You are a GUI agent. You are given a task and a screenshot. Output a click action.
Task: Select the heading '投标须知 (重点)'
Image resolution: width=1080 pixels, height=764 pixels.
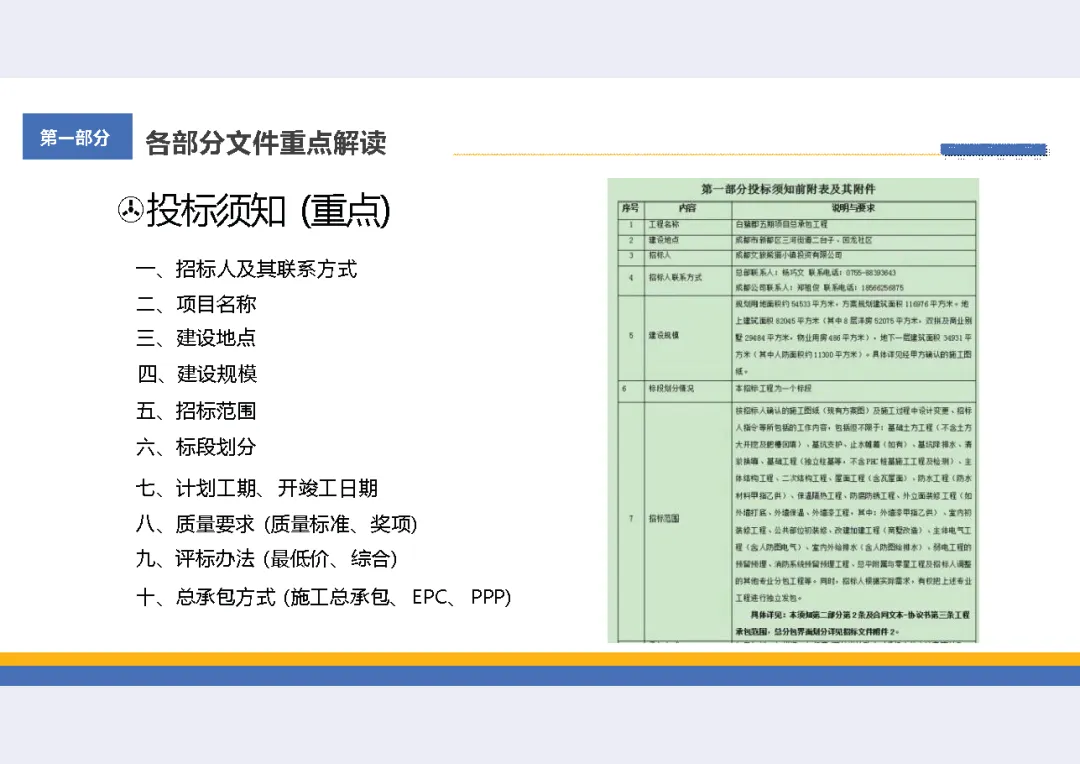269,210
